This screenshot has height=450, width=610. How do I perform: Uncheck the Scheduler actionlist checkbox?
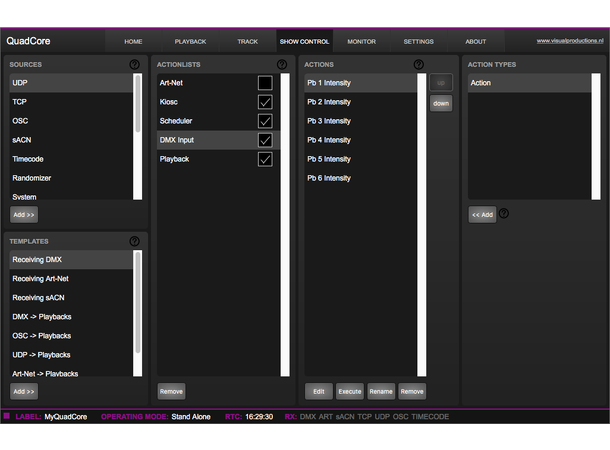tap(265, 121)
